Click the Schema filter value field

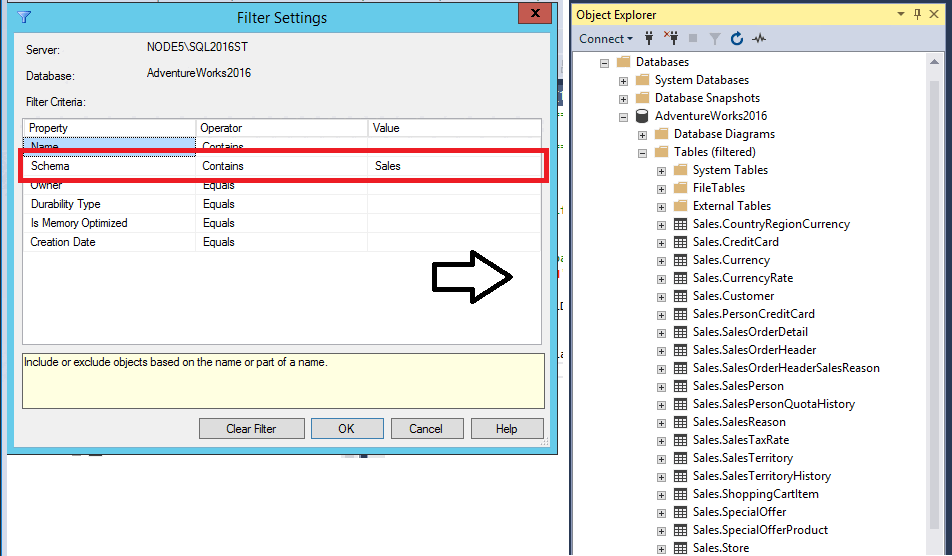click(x=454, y=166)
